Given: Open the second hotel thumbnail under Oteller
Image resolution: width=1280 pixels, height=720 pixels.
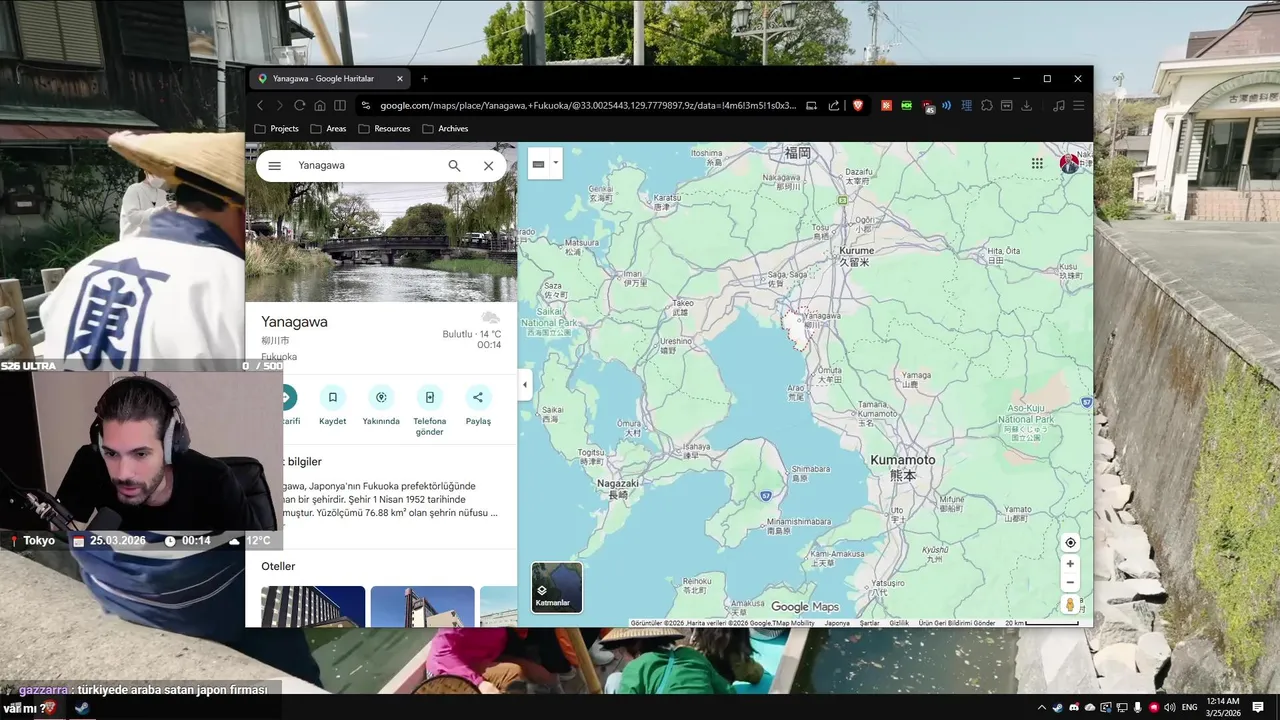Looking at the screenshot, I should [x=422, y=606].
